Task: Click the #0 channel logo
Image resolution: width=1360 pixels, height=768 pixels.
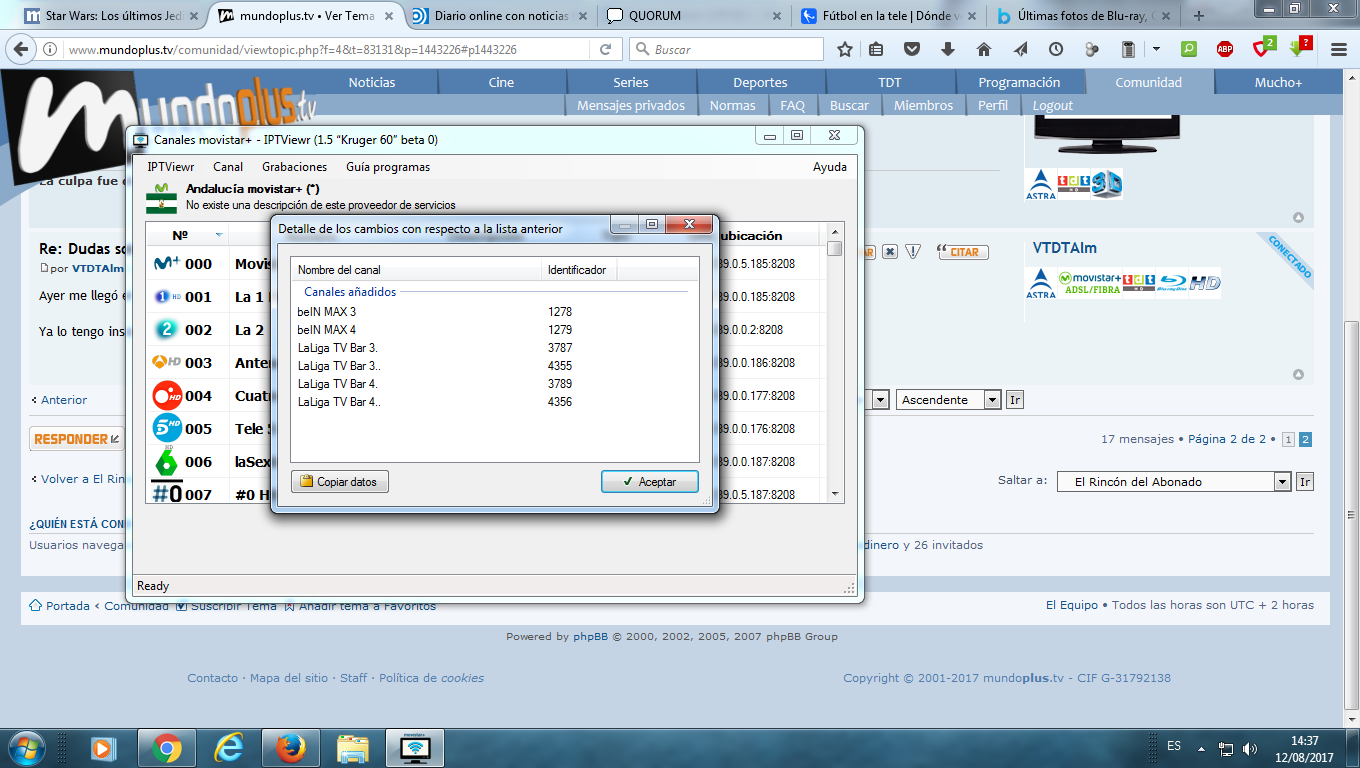Action: 166,493
